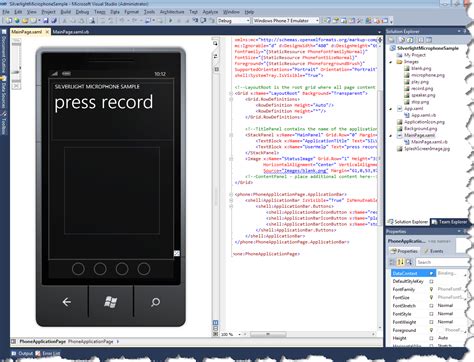This screenshot has height=362, width=474.
Task: Close the MainPage.xaml tab
Action: coord(47,32)
